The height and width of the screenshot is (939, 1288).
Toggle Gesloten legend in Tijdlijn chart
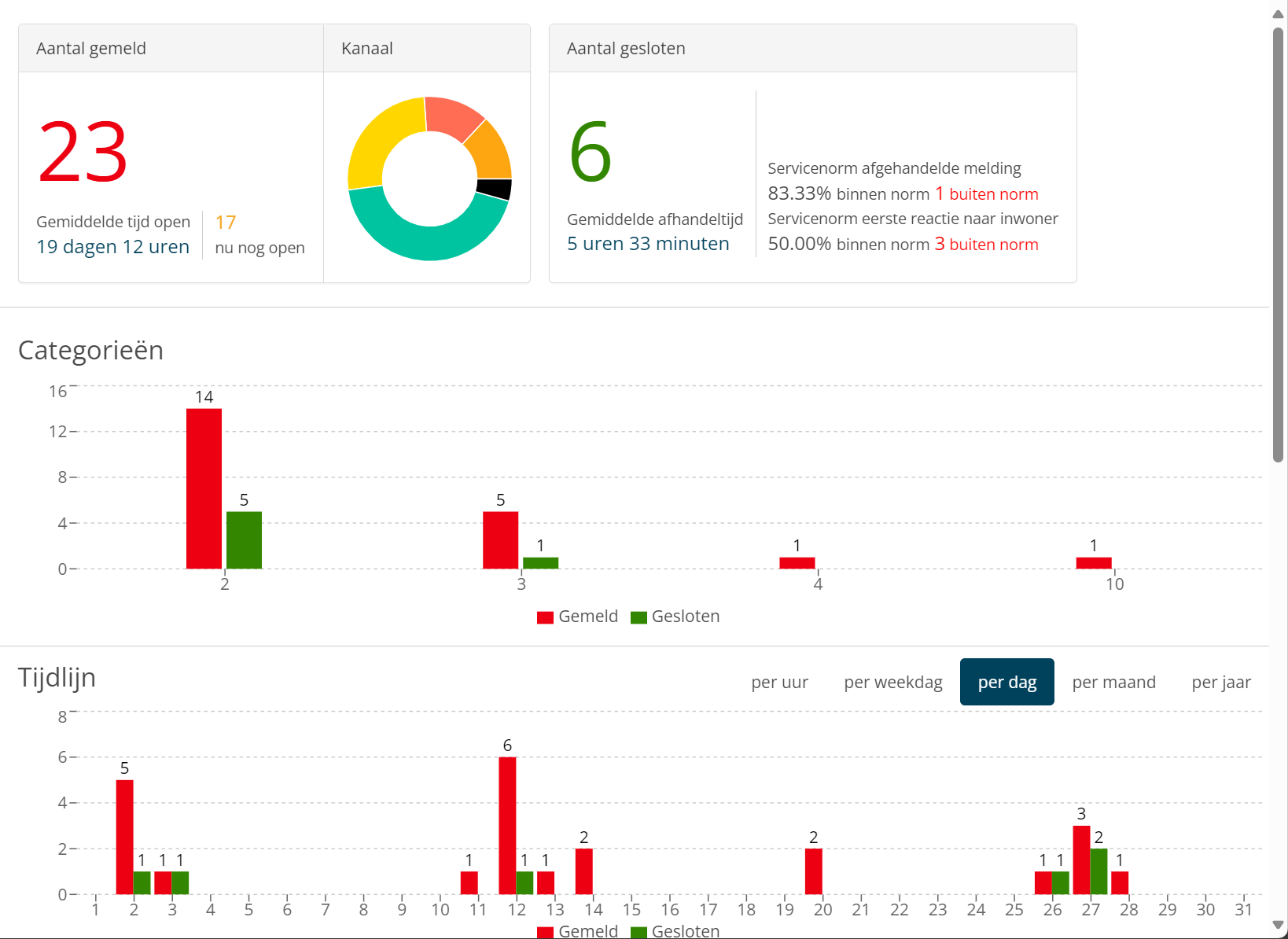675,931
